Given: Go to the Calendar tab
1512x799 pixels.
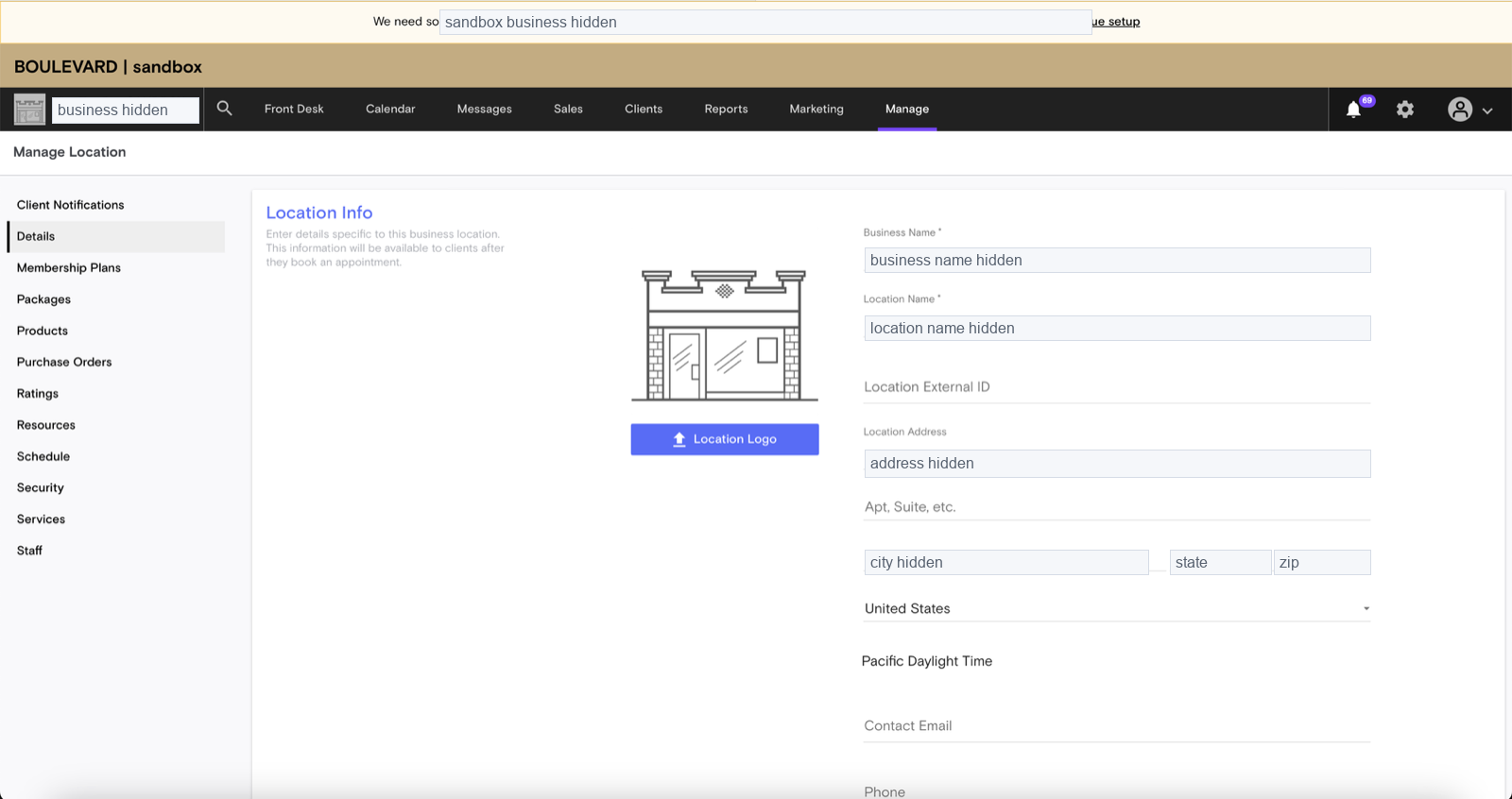Looking at the screenshot, I should (390, 109).
